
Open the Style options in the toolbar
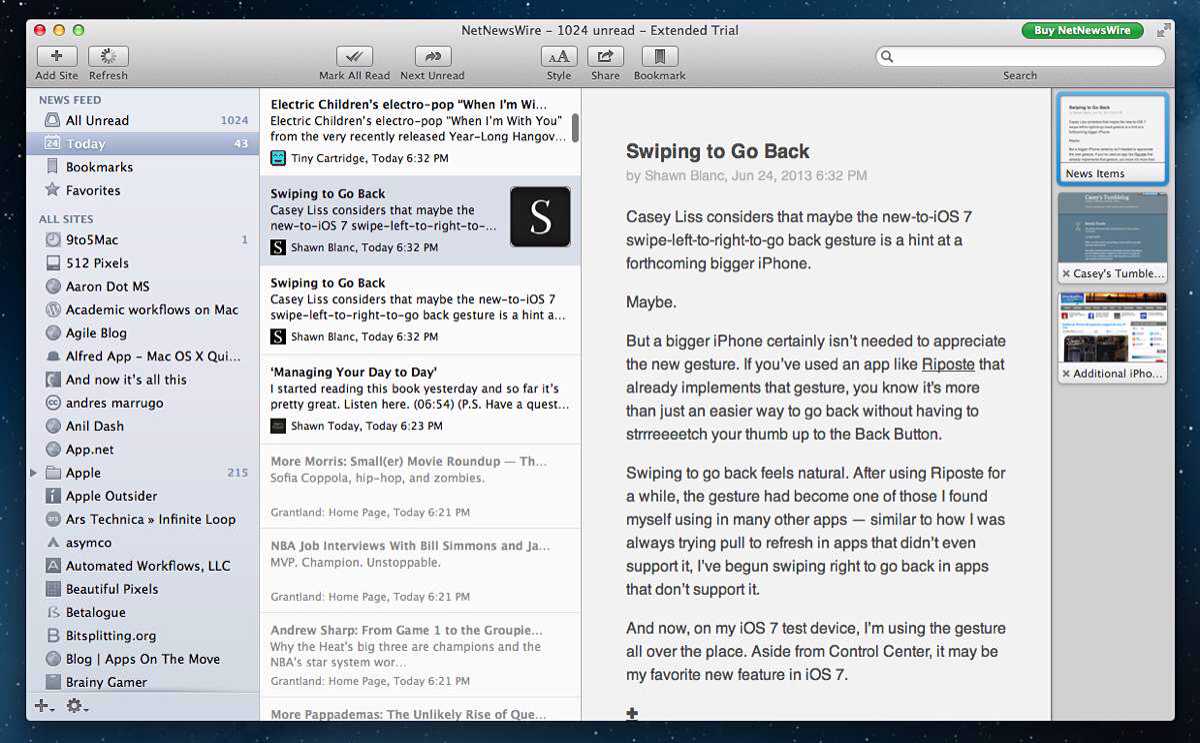tap(559, 56)
